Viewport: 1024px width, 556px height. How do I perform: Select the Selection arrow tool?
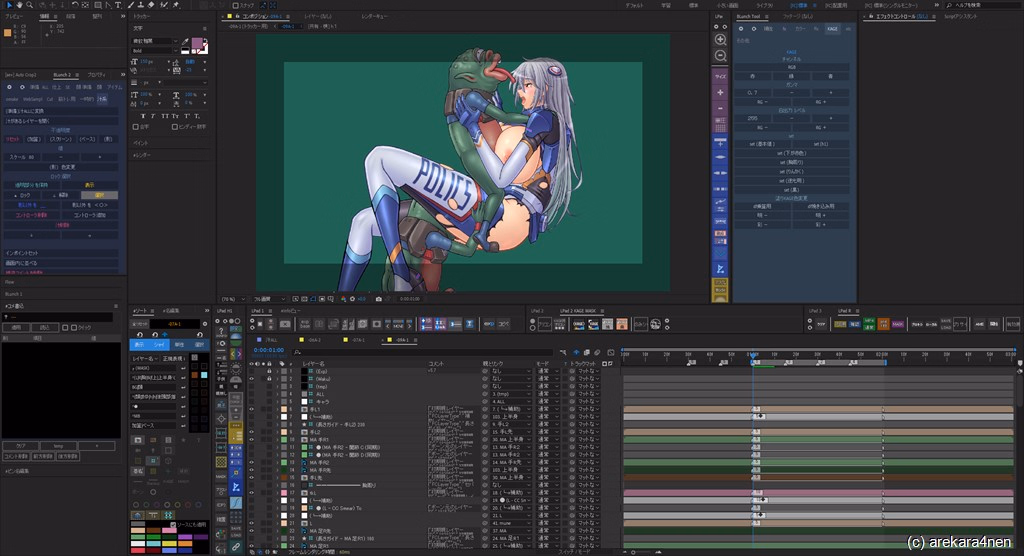pos(10,5)
